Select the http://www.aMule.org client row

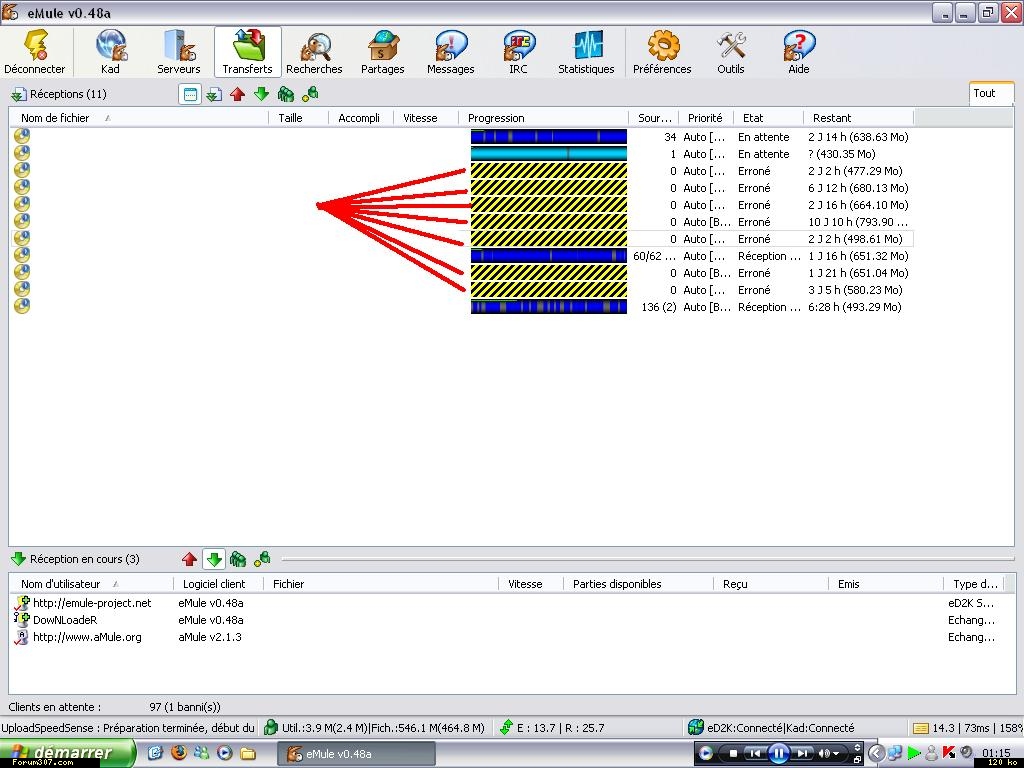click(512, 637)
